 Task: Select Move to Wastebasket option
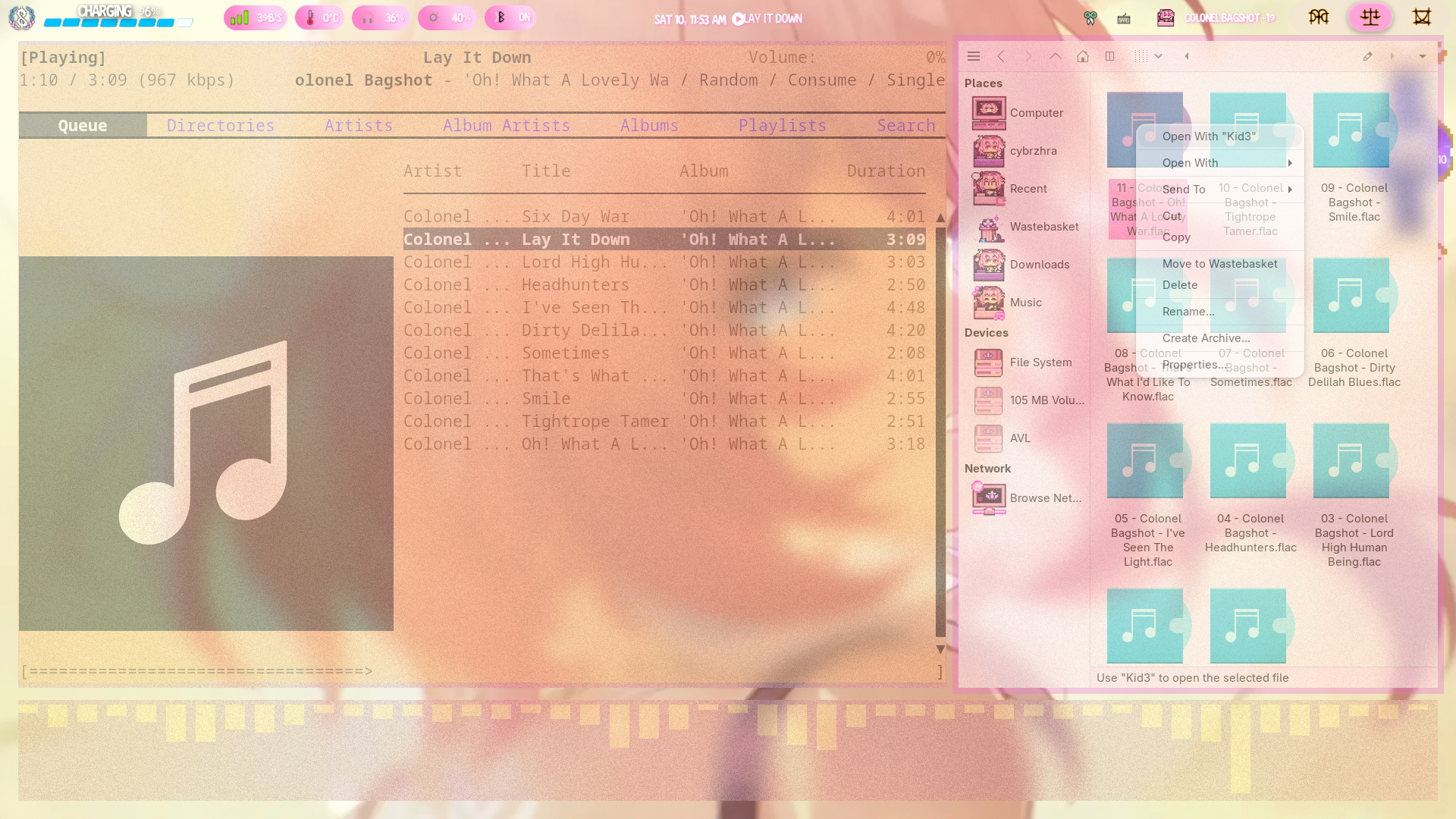[x=1219, y=264]
